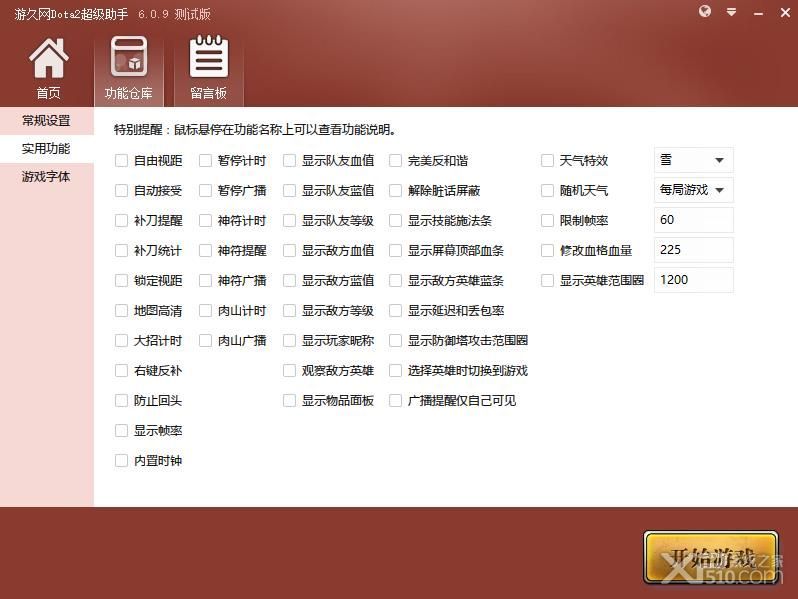Enable the 随机天气 checkbox

(547, 191)
